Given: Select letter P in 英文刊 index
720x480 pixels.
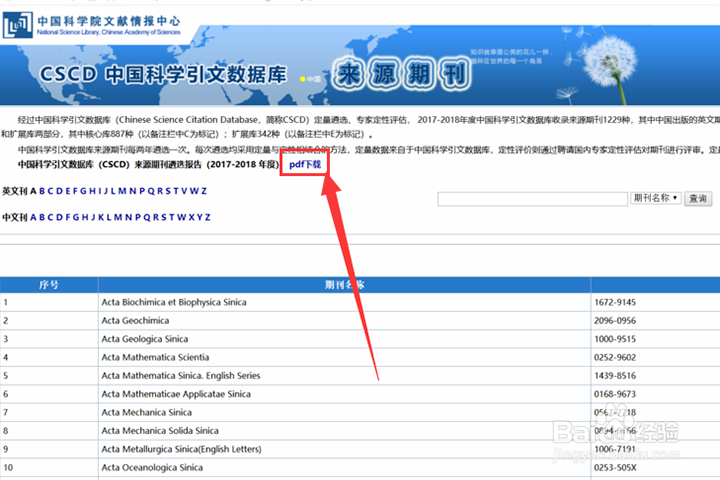Looking at the screenshot, I should pos(142,191).
